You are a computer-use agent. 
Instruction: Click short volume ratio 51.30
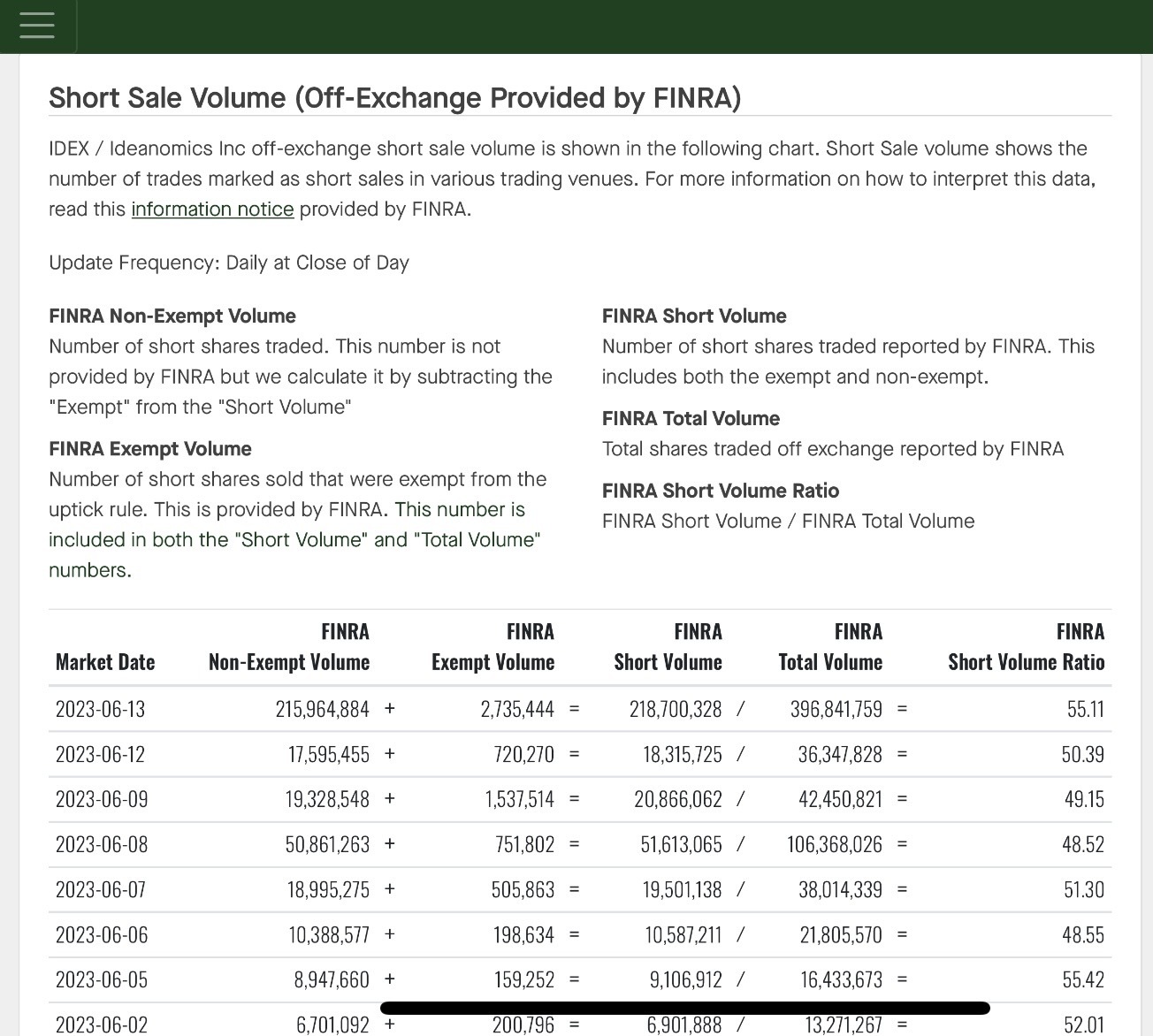tap(1084, 890)
